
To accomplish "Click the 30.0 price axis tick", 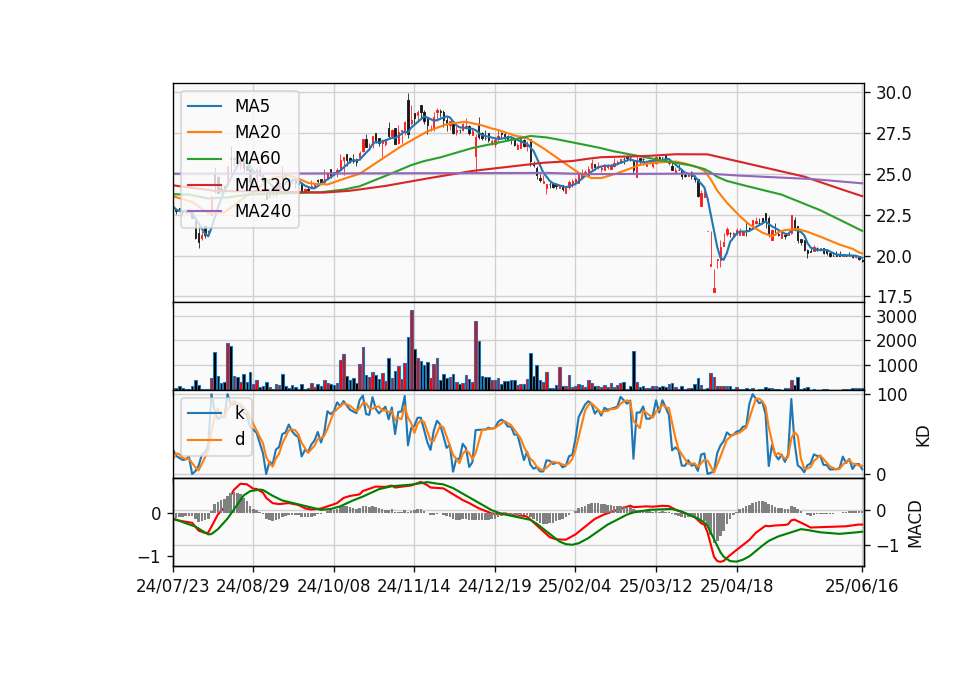I will (894, 93).
